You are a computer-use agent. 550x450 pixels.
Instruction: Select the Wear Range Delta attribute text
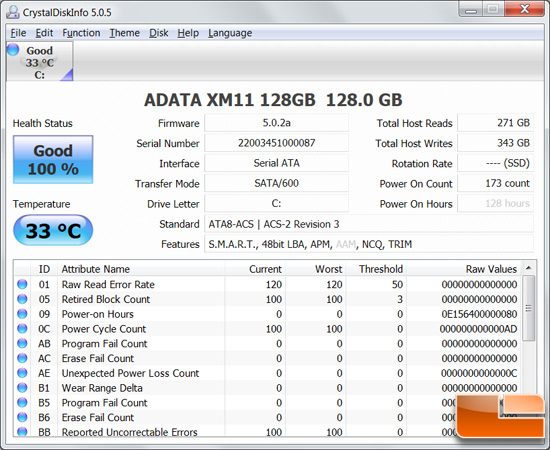click(102, 388)
